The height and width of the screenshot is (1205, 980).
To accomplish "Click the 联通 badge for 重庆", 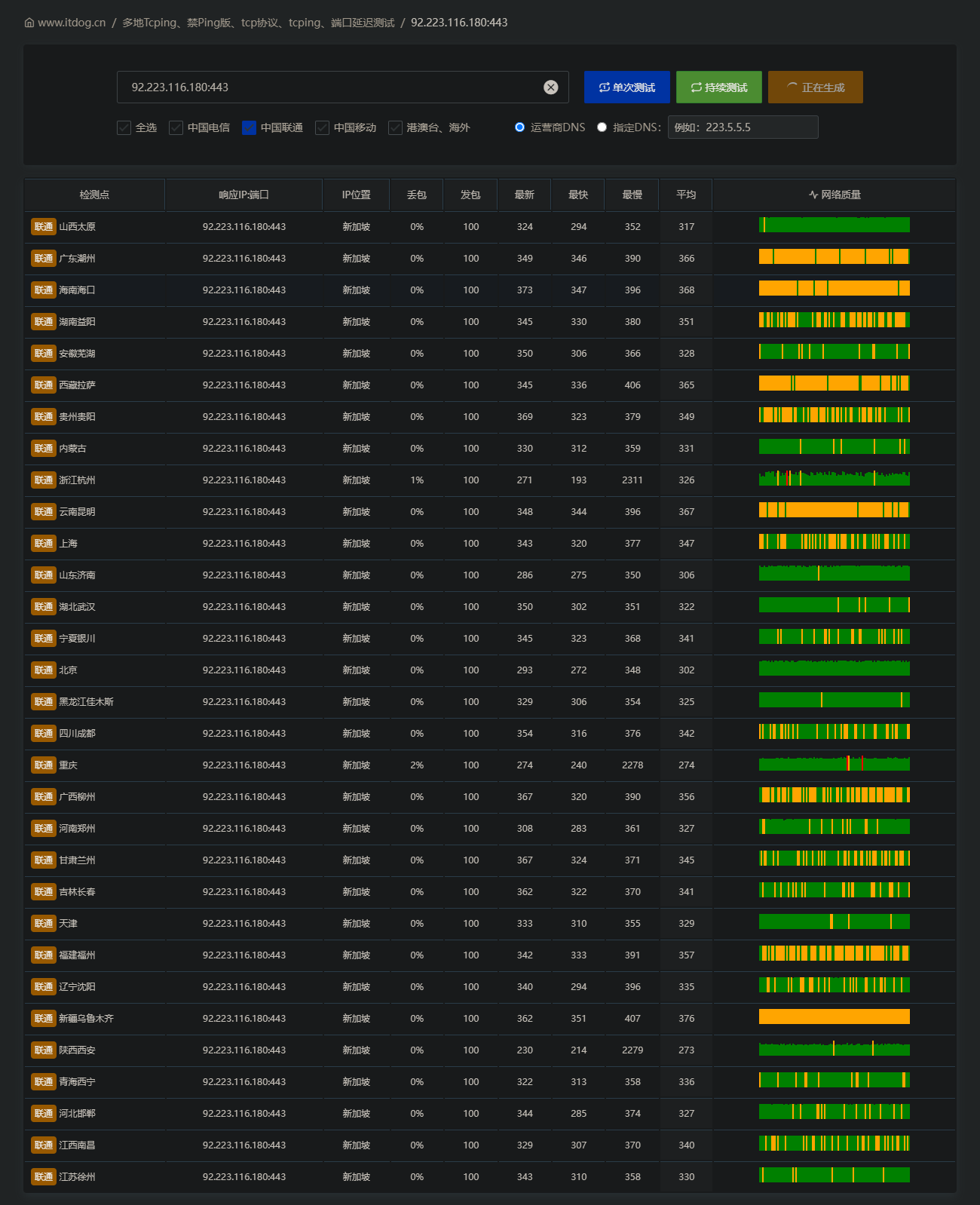I will tap(44, 765).
